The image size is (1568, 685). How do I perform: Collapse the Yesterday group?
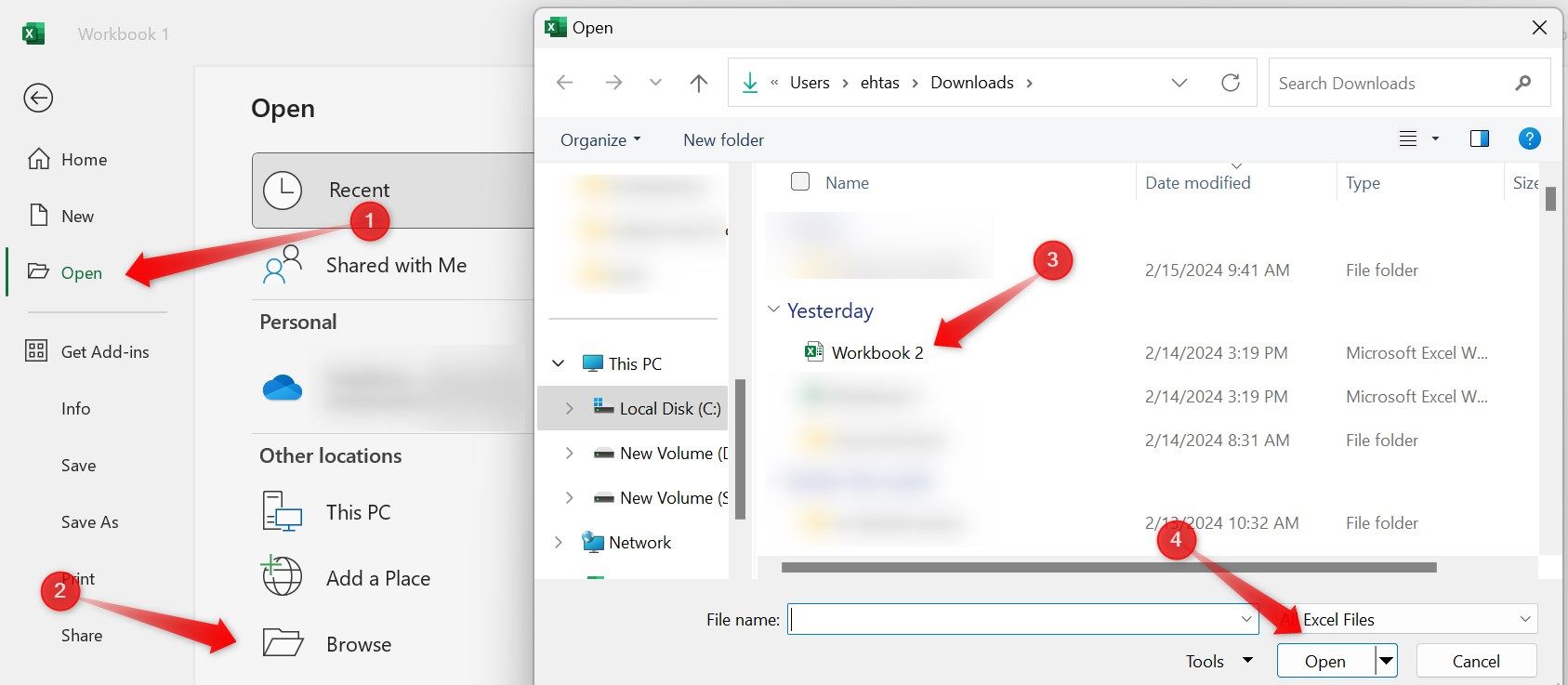[773, 310]
